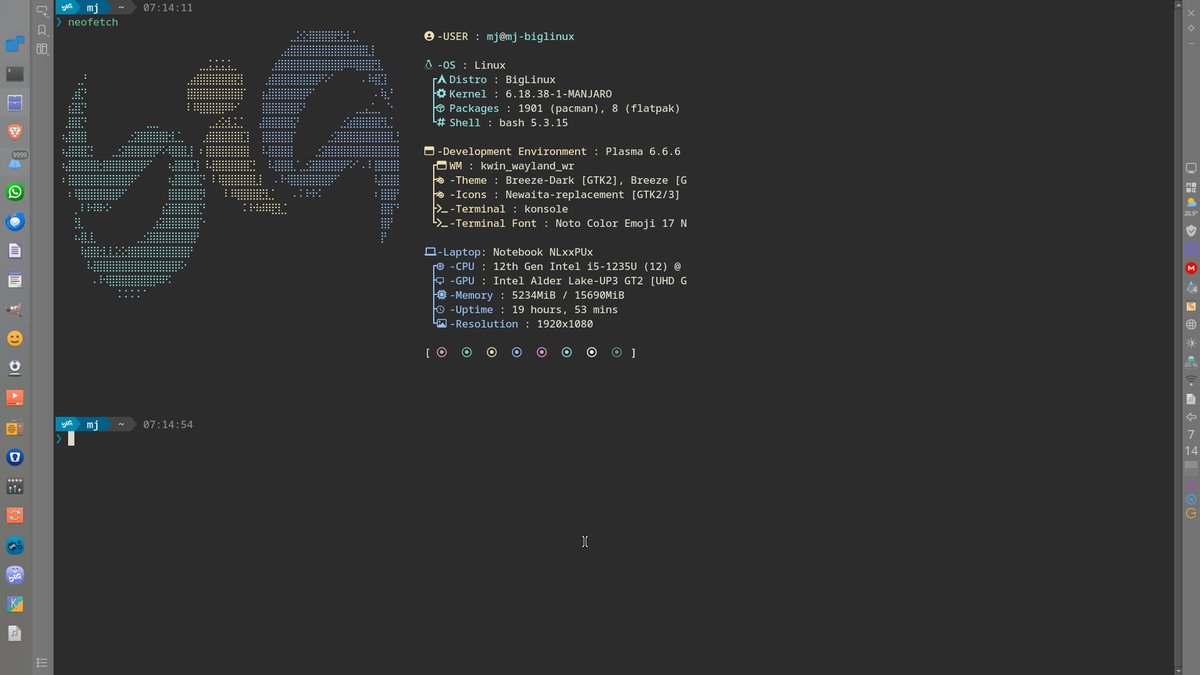This screenshot has width=1200, height=675.
Task: Open the weather widget showing 20.9°
Action: (1191, 206)
